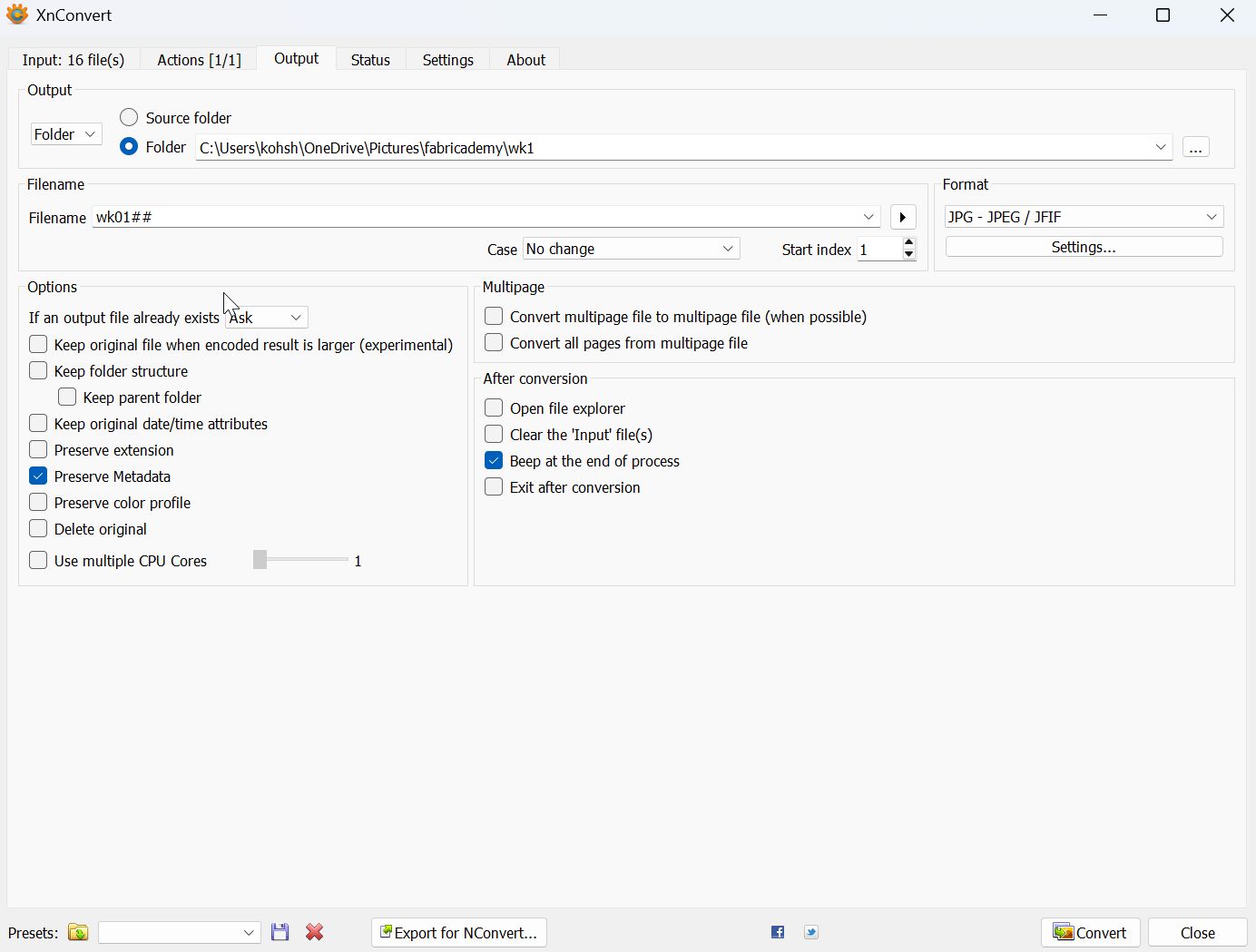Open Twitter share icon

(811, 932)
